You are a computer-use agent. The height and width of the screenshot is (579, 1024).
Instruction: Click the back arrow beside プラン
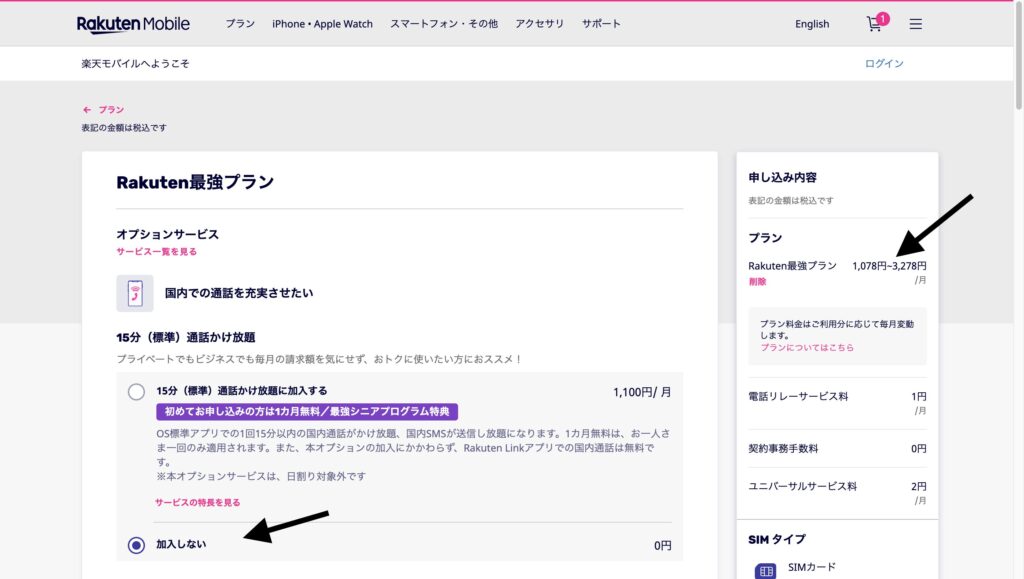tap(87, 110)
